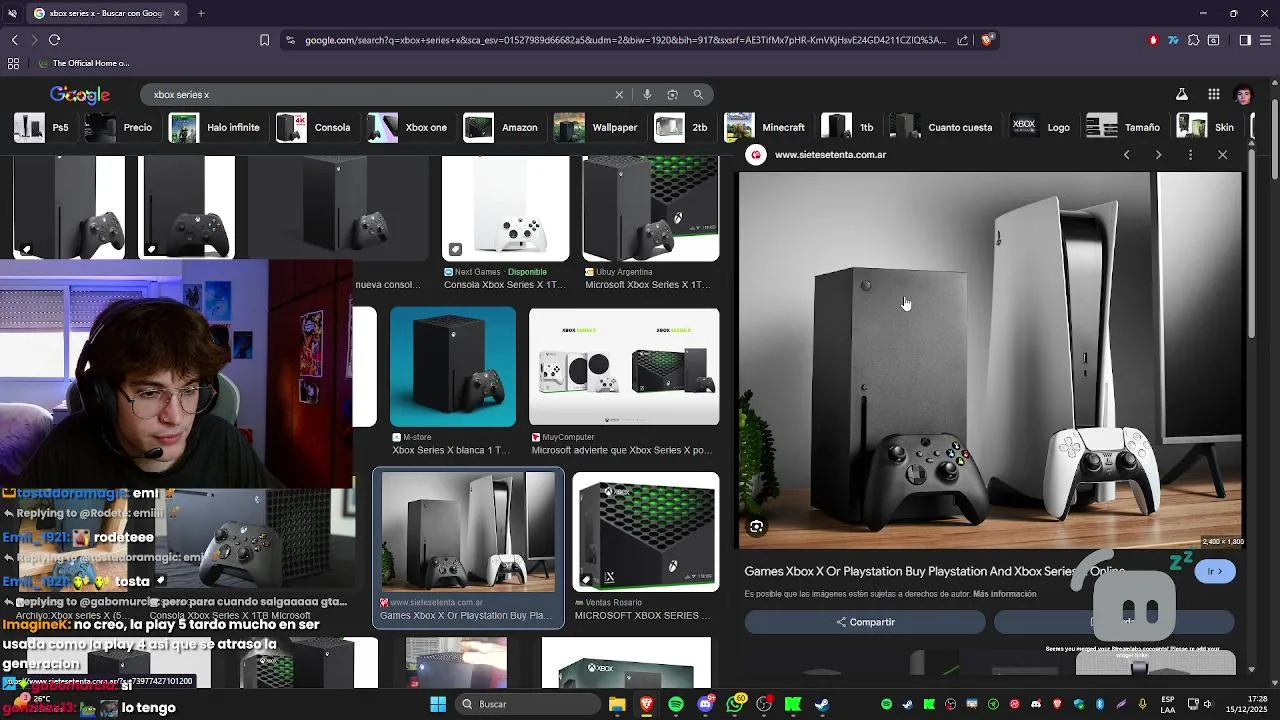The width and height of the screenshot is (1280, 720).
Task: Click the Compartir button
Action: point(865,622)
